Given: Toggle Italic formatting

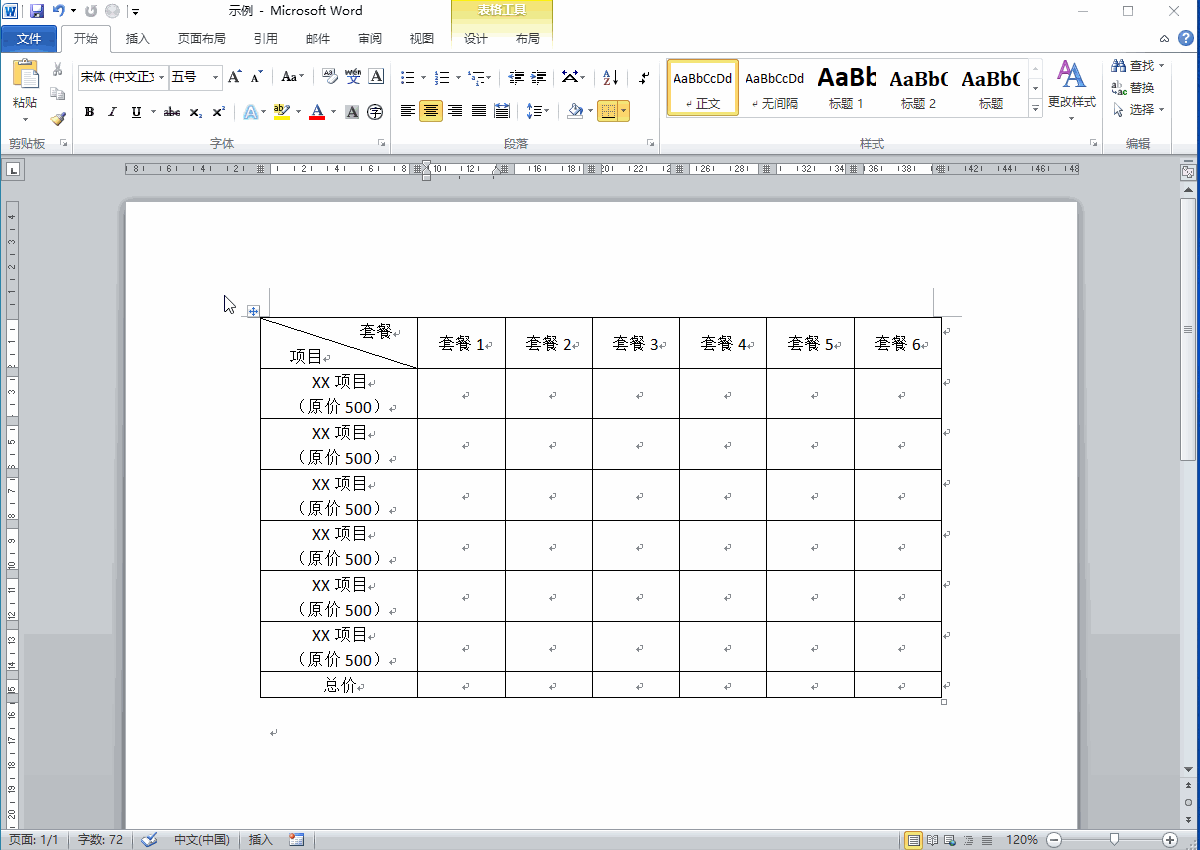Looking at the screenshot, I should coord(112,112).
